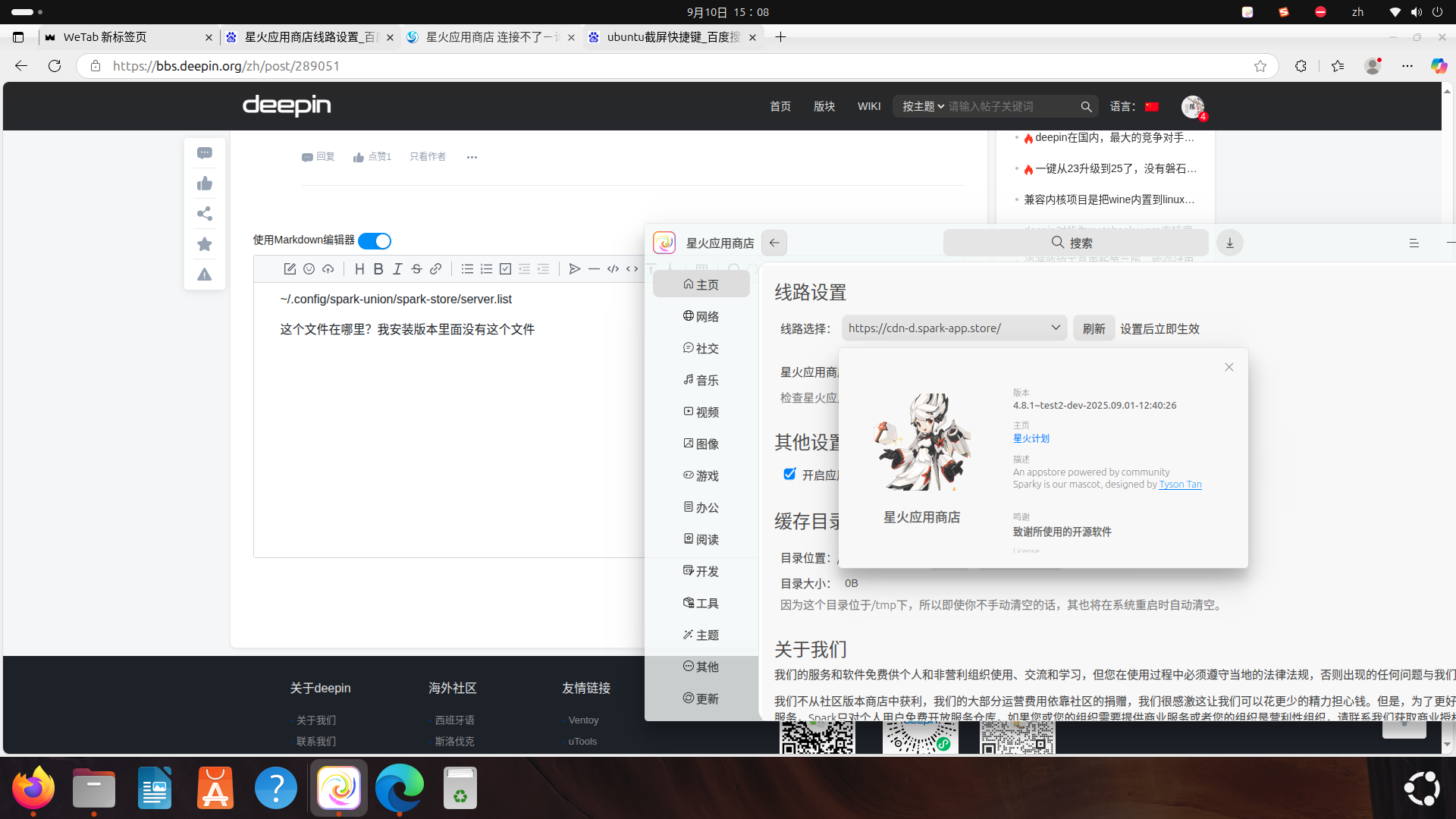Screen dimensions: 1456x819
Task: Open the browser settings ellipsis menu
Action: click(1407, 66)
